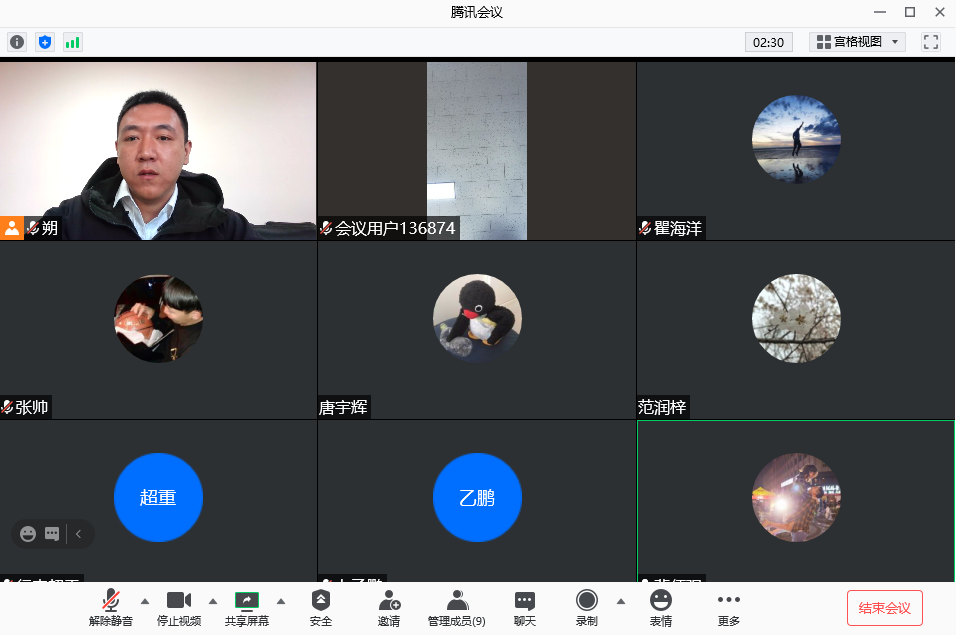Check the green network signal icon
The image size is (956, 635).
click(x=73, y=42)
